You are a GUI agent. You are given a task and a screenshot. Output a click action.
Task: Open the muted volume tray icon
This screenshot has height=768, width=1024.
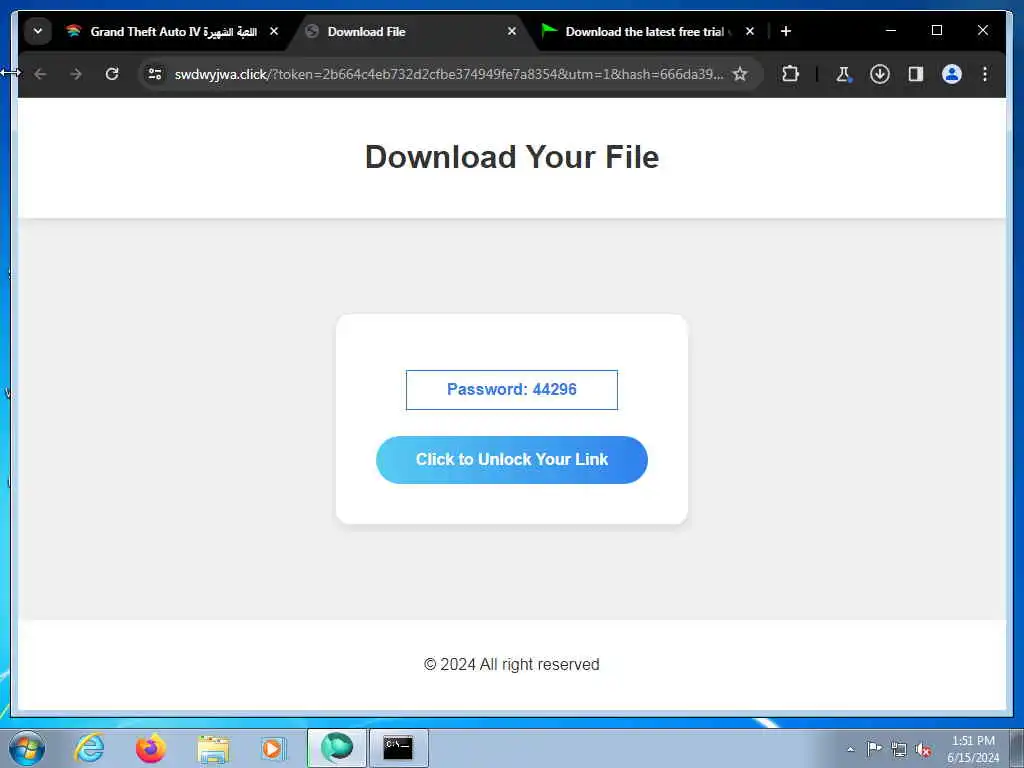pyautogui.click(x=923, y=749)
